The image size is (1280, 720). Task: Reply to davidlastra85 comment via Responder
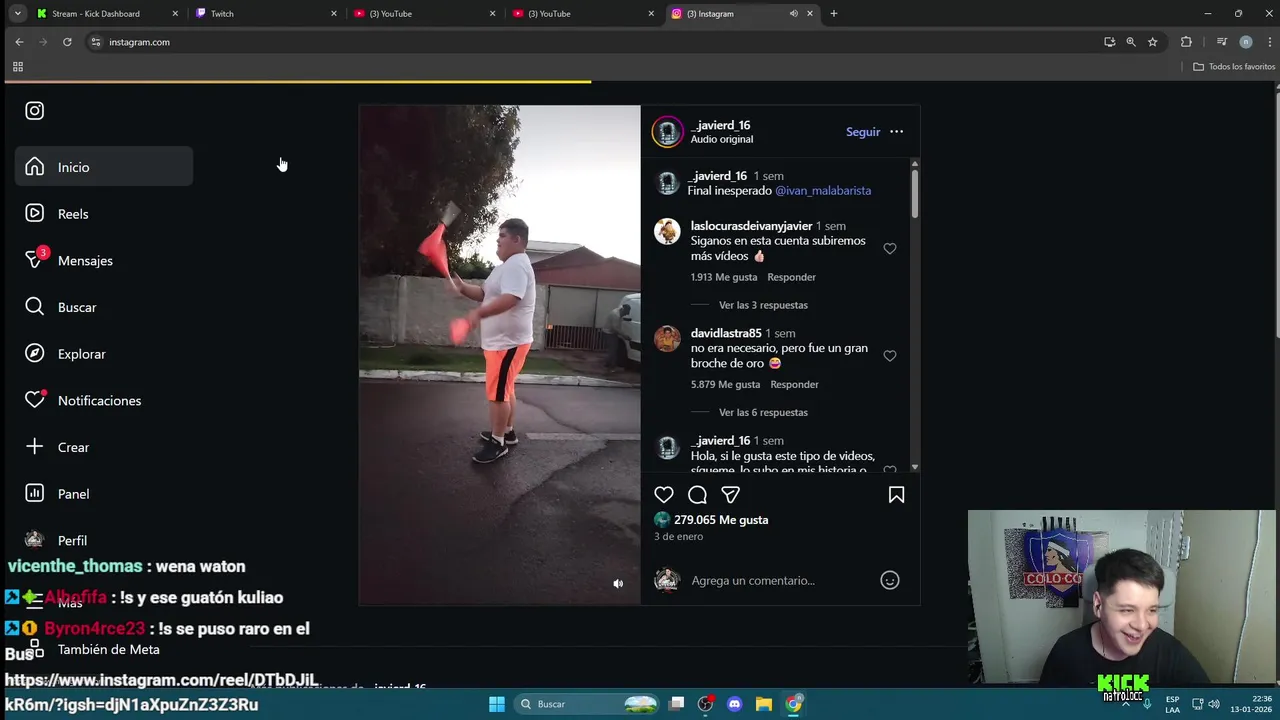tap(794, 384)
